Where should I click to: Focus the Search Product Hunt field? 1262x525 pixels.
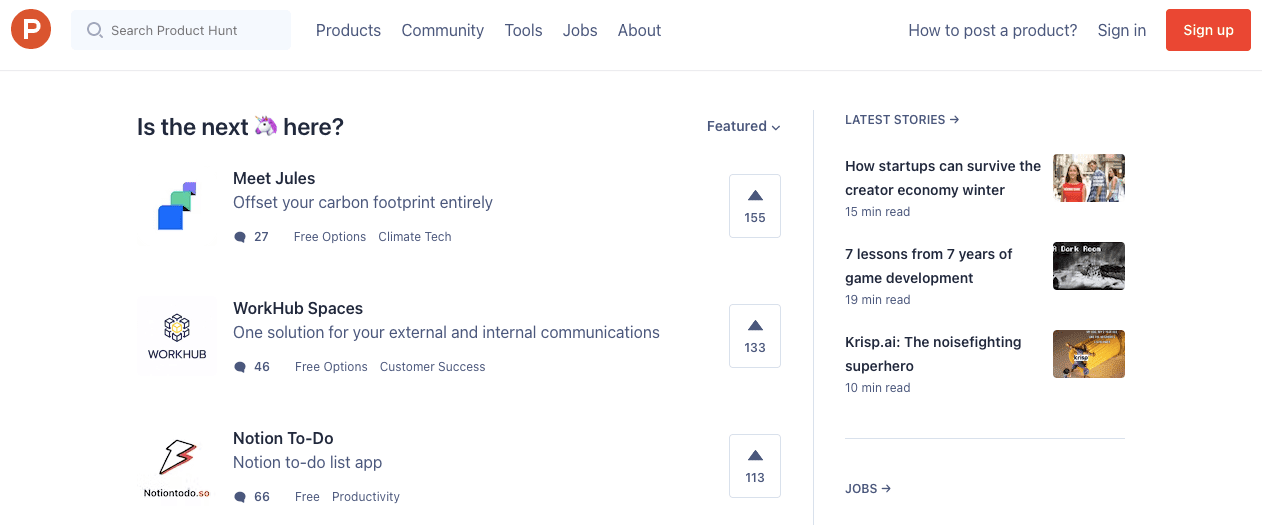coord(181,30)
